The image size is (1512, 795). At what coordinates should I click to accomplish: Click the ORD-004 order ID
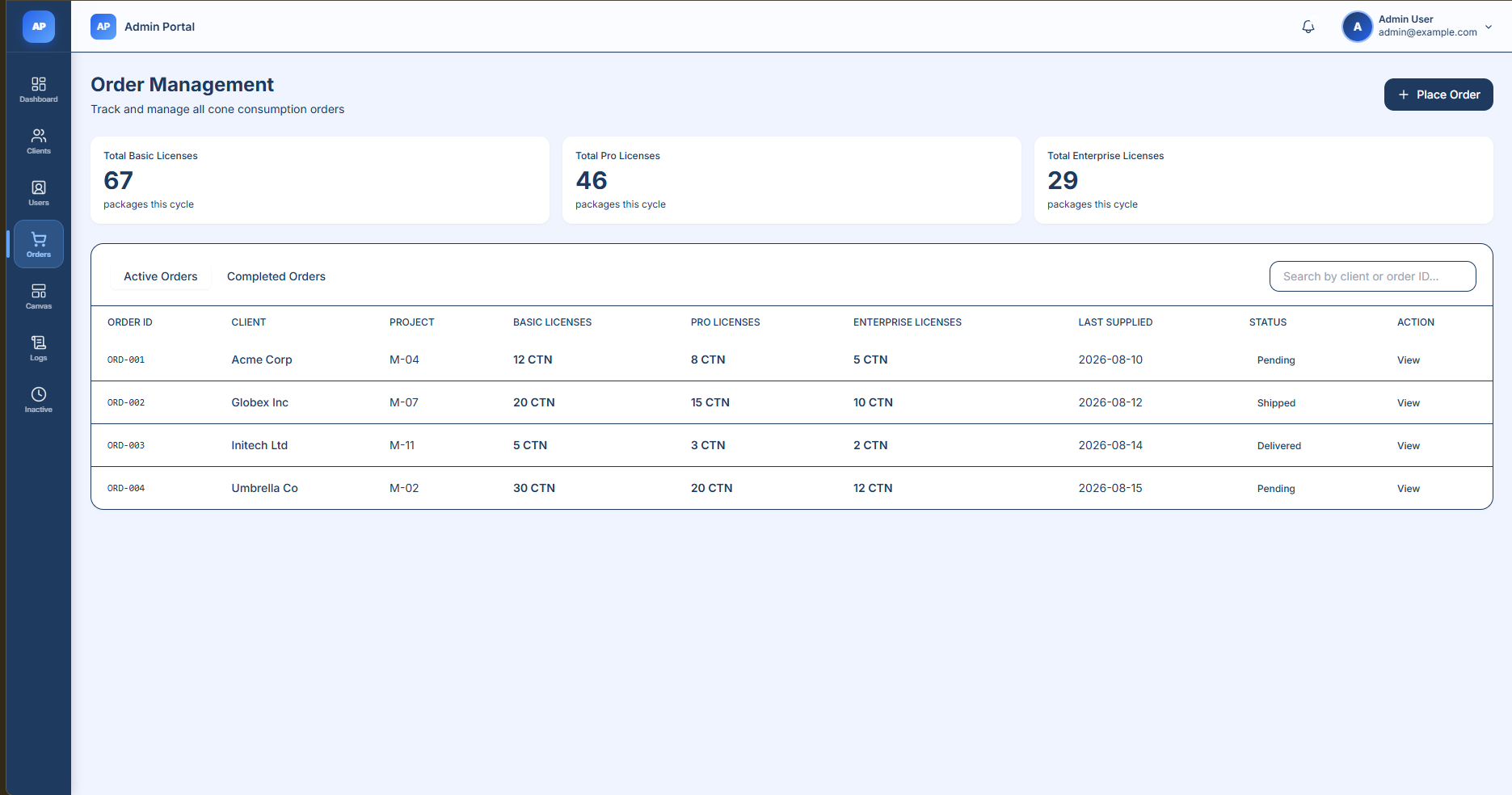click(126, 488)
